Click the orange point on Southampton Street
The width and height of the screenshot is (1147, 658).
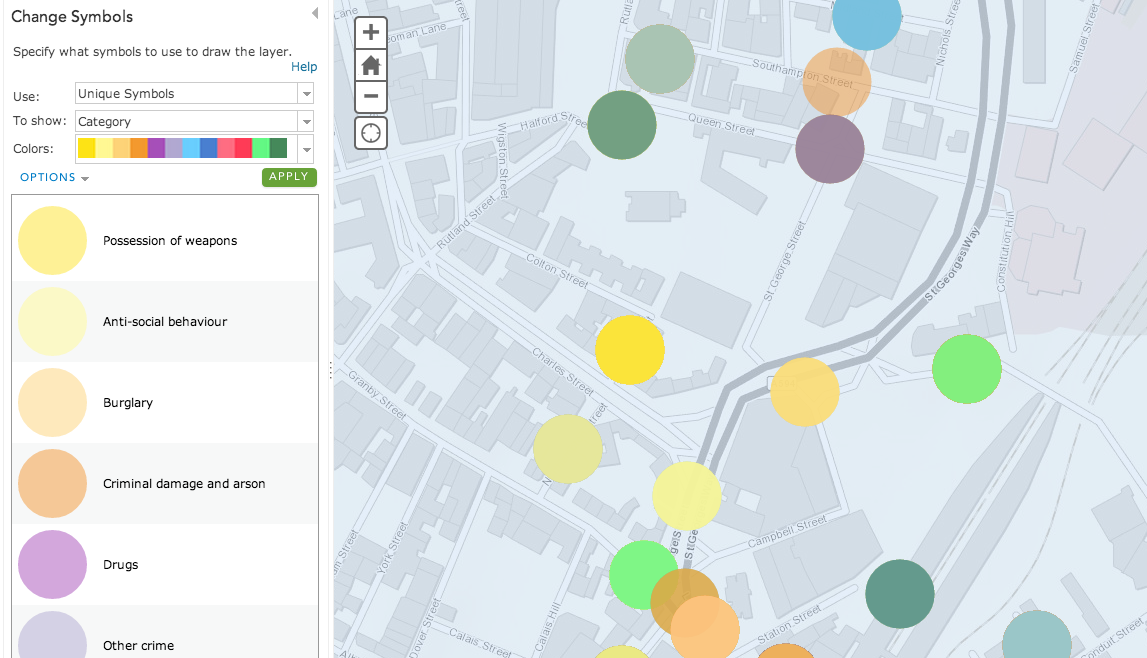(837, 82)
